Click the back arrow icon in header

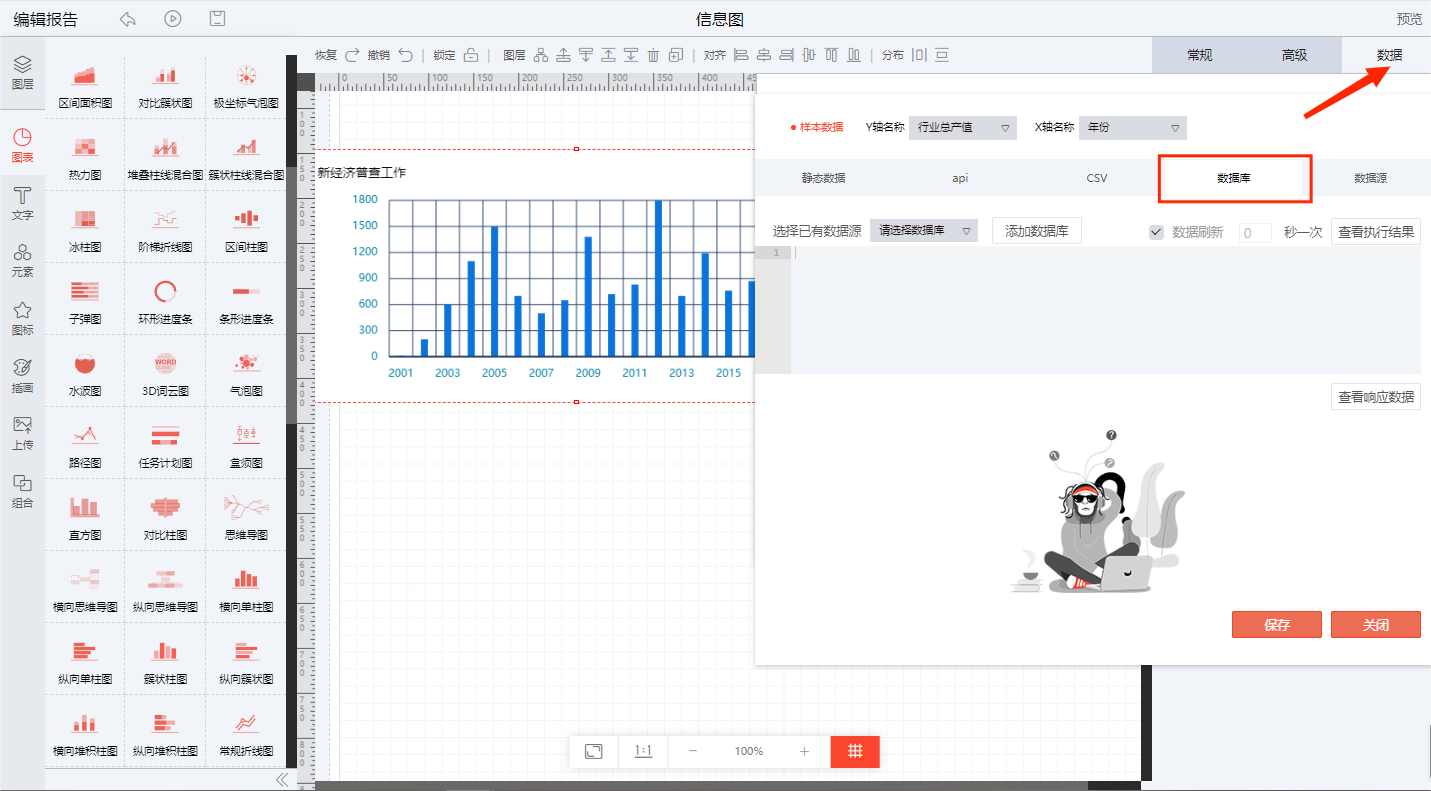pyautogui.click(x=127, y=19)
